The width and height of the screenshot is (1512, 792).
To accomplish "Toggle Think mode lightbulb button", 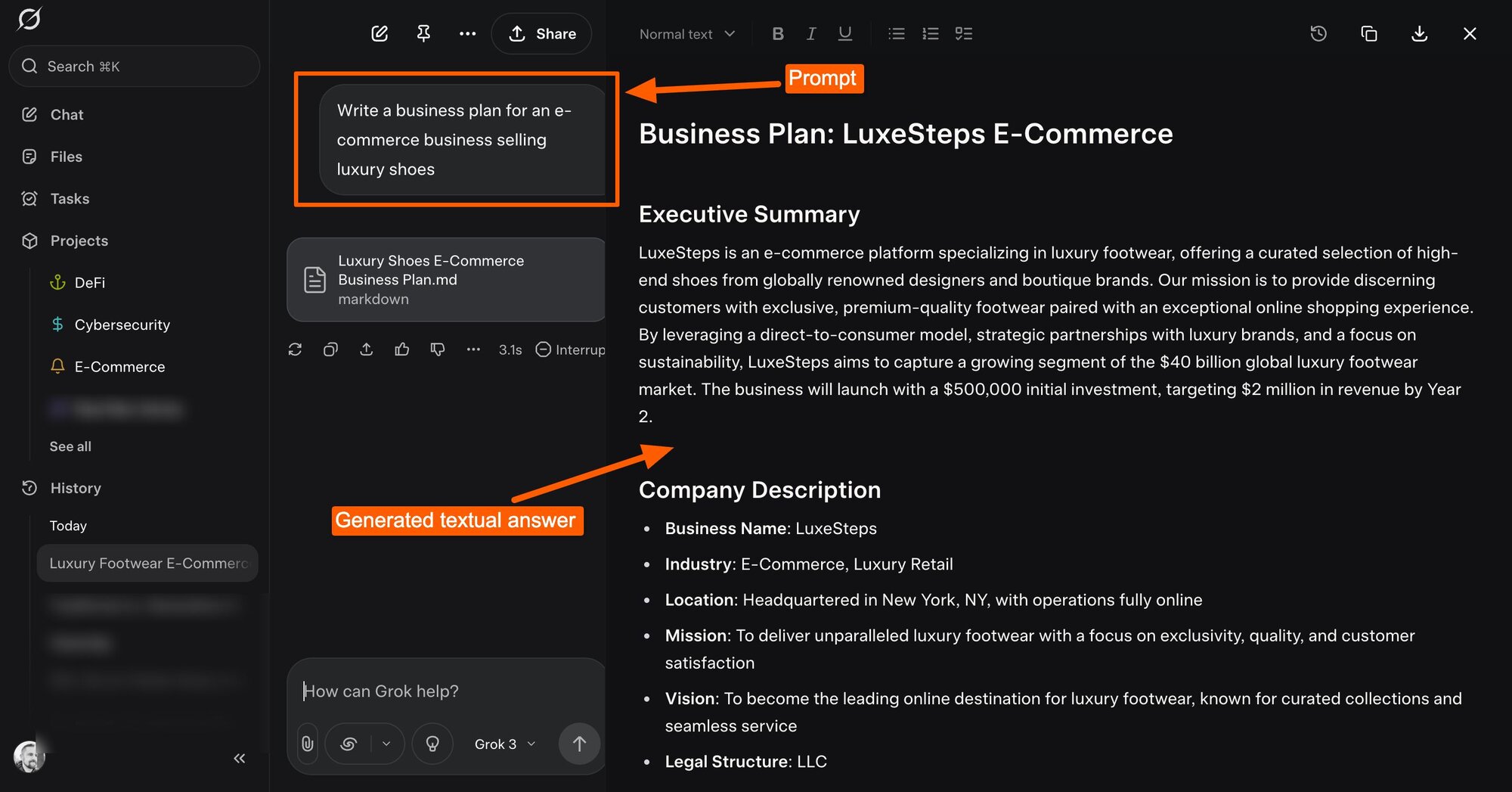I will pyautogui.click(x=432, y=744).
